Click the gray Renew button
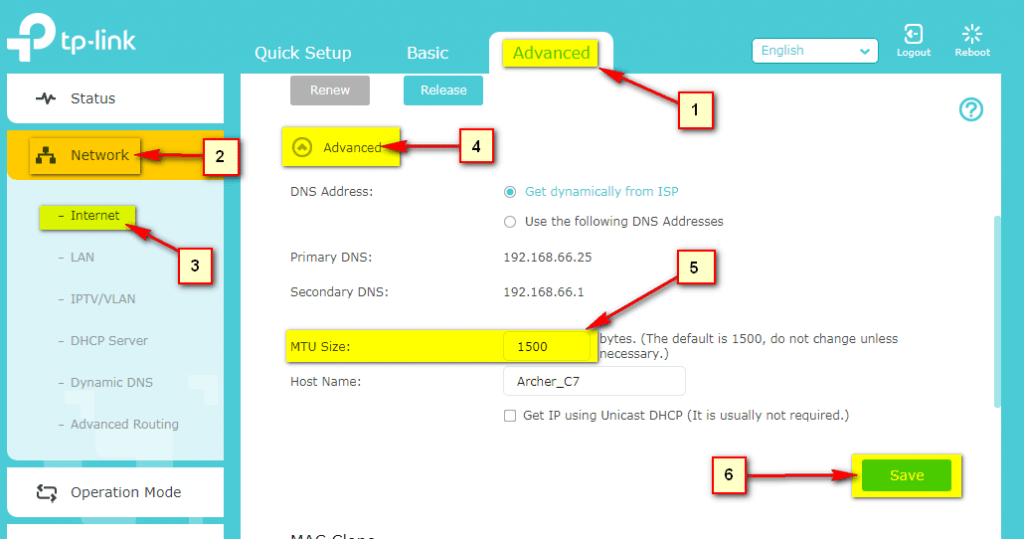1024x539 pixels. (x=330, y=90)
